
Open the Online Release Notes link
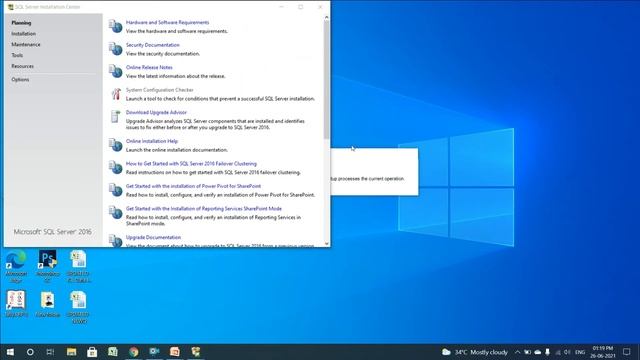[149, 67]
